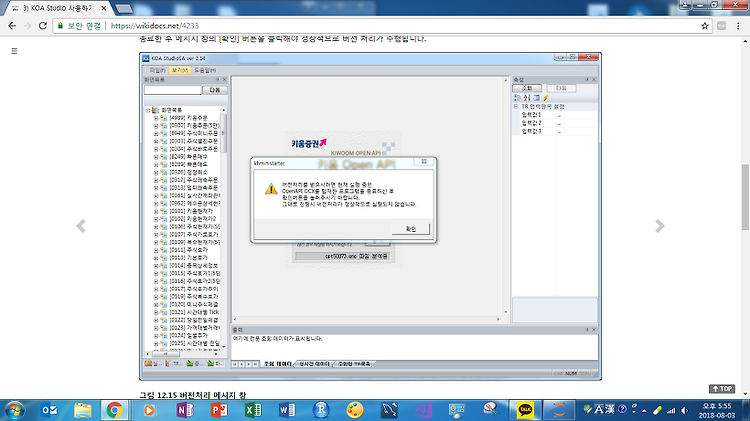Select the [0024] row in the tree
The width and height of the screenshot is (750, 421).
pyautogui.click(x=188, y=335)
